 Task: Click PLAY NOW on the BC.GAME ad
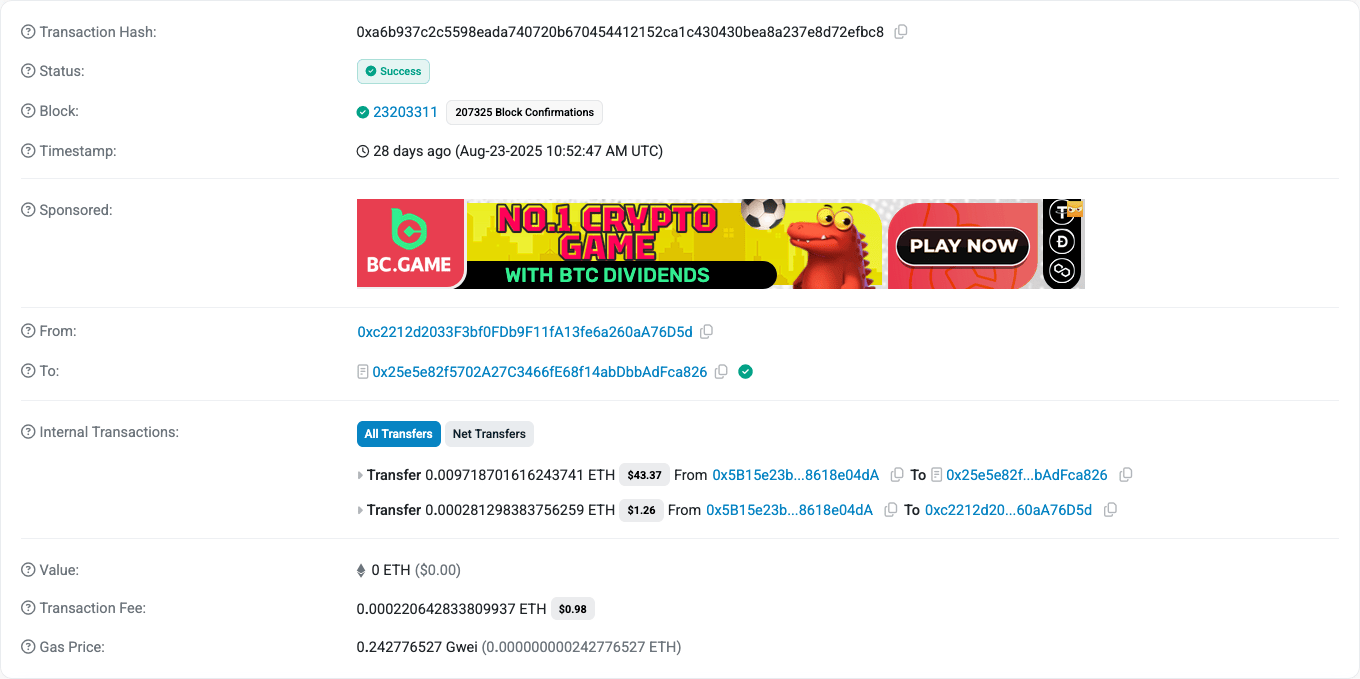(x=963, y=246)
